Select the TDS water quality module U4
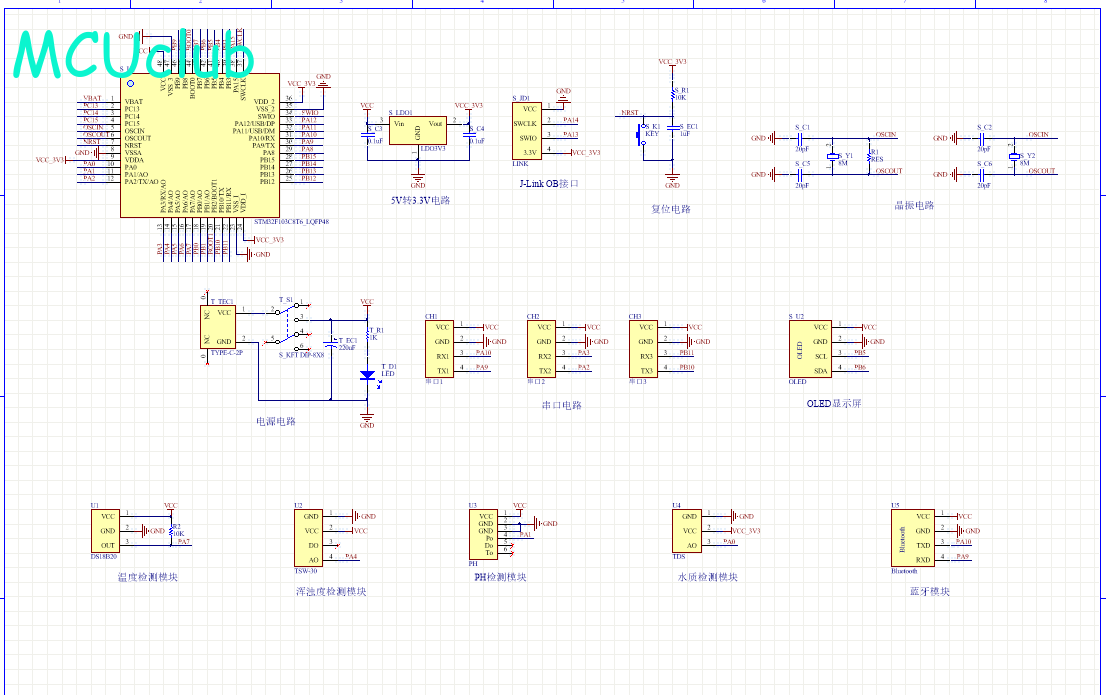Screen dimensions: 1106x695 tap(687, 529)
